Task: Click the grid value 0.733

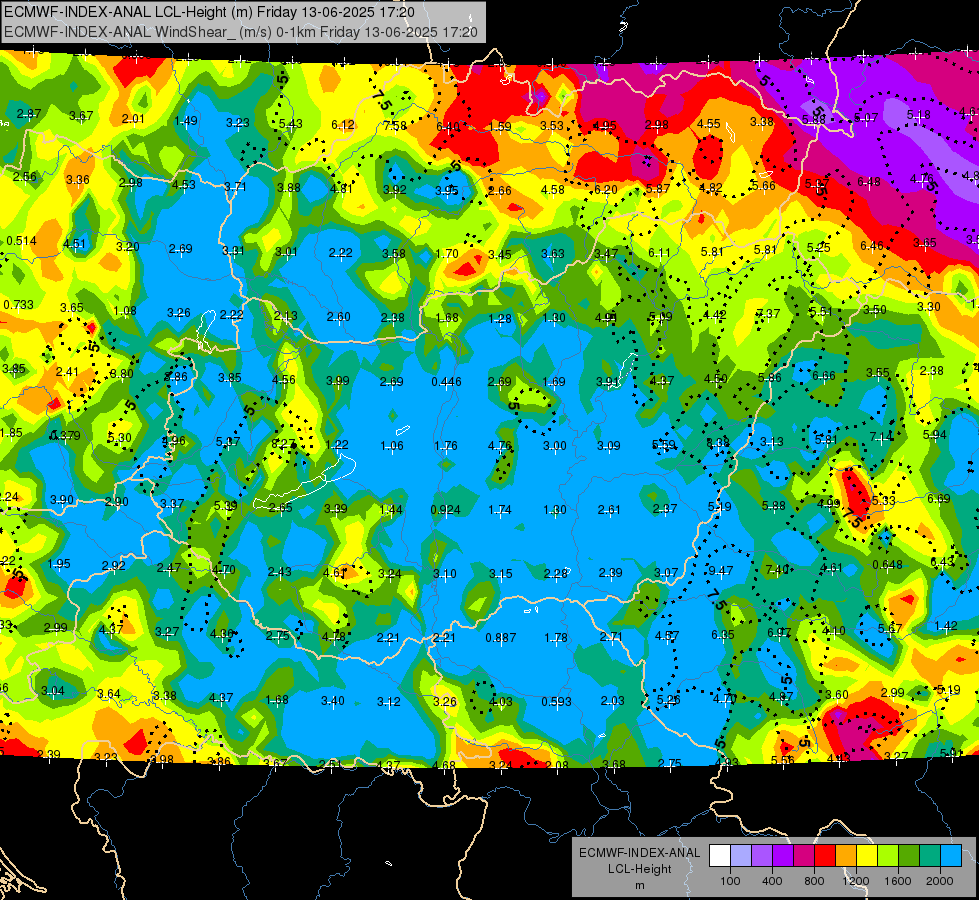Action: click(x=19, y=305)
